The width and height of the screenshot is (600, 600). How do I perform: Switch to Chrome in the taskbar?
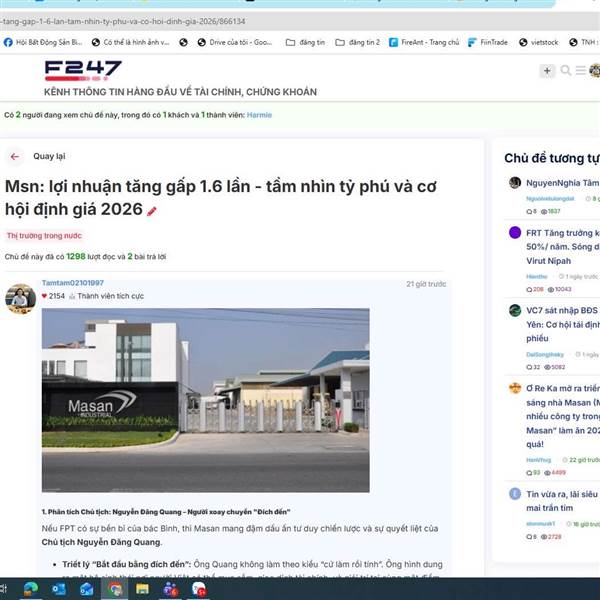(x=114, y=589)
